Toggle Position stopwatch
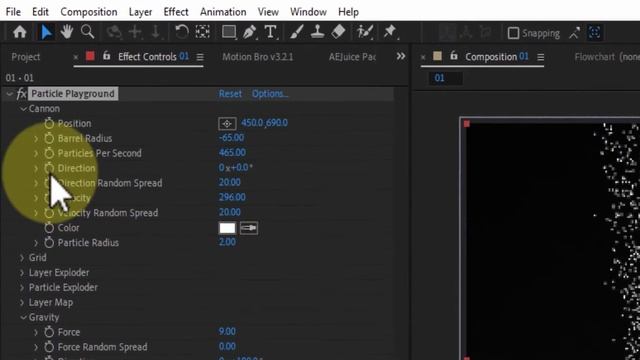Screen dimensions: 640x360 pos(49,123)
